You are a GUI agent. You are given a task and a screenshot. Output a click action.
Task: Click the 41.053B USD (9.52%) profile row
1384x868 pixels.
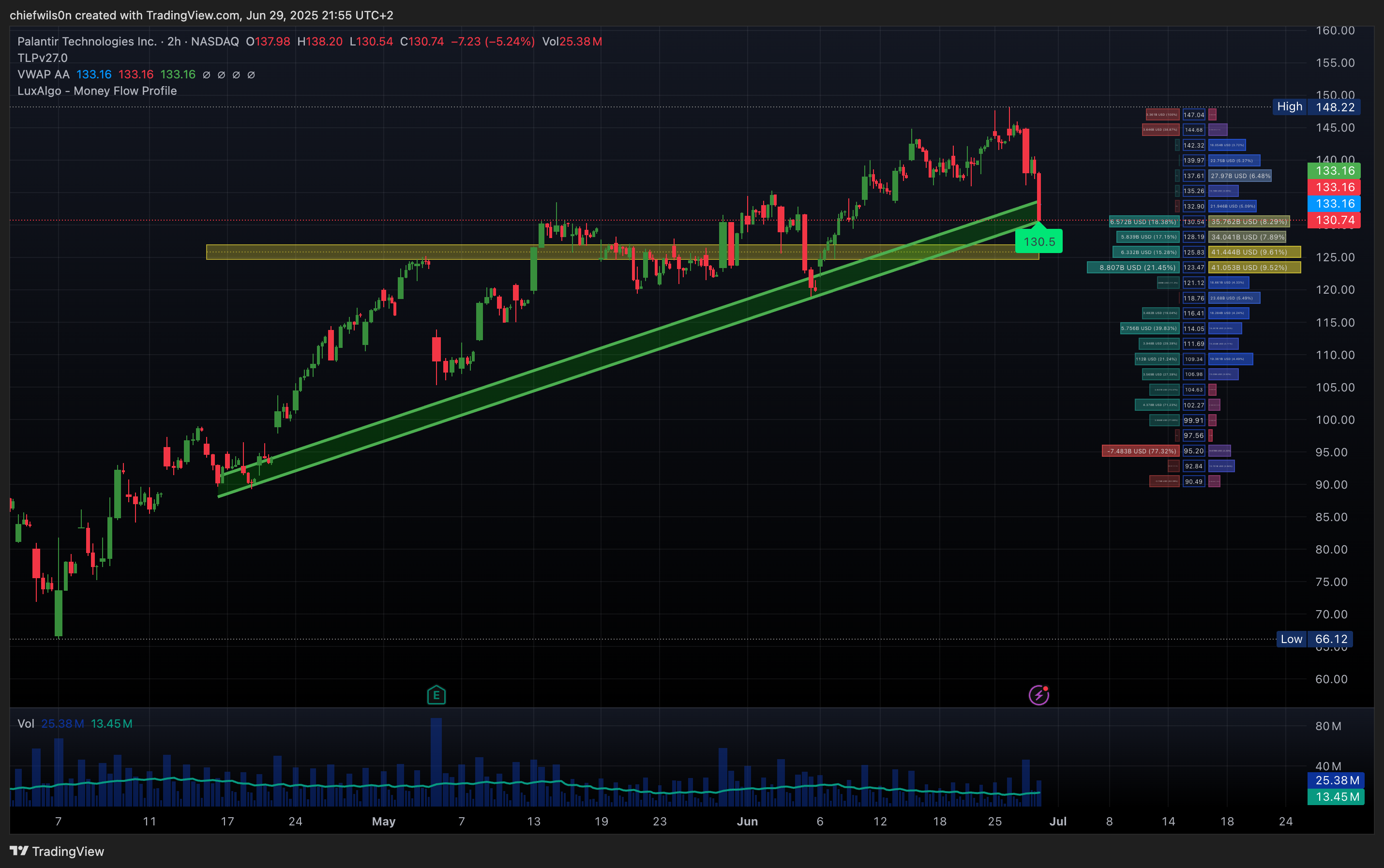(x=1254, y=268)
